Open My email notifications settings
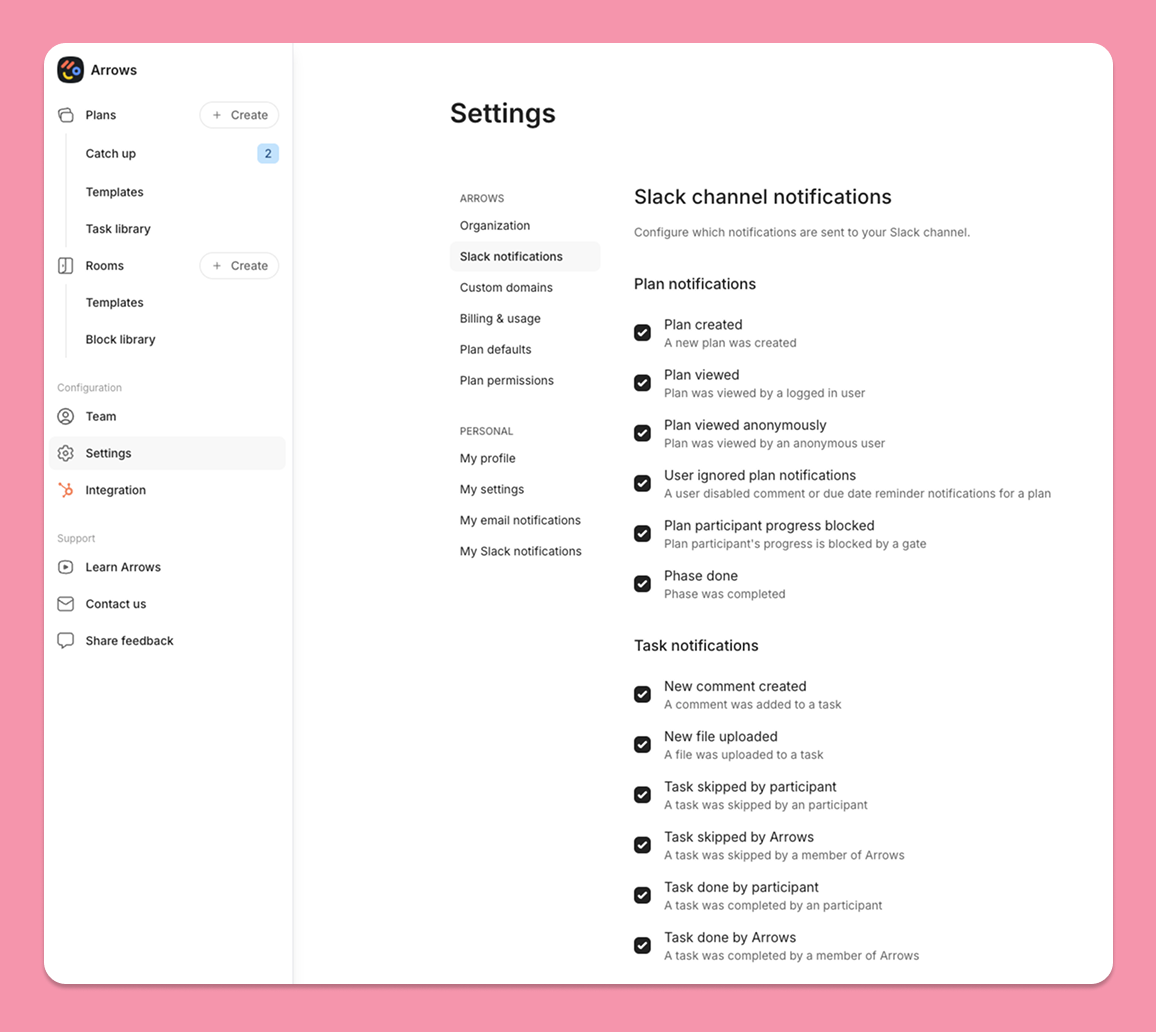The width and height of the screenshot is (1156, 1032). (x=520, y=520)
